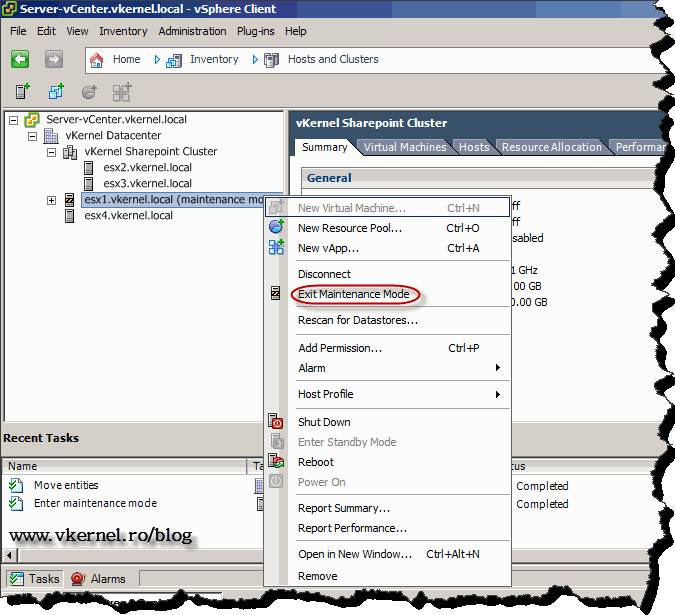Click the Reboot menu icon
The image size is (675, 615).
[x=276, y=461]
